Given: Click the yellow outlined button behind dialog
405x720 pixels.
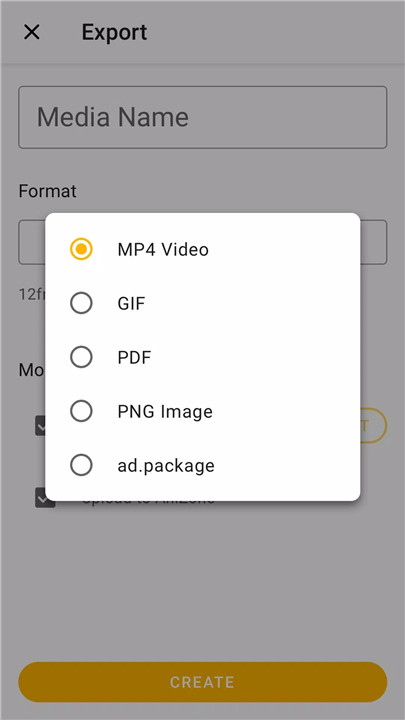Looking at the screenshot, I should [373, 425].
